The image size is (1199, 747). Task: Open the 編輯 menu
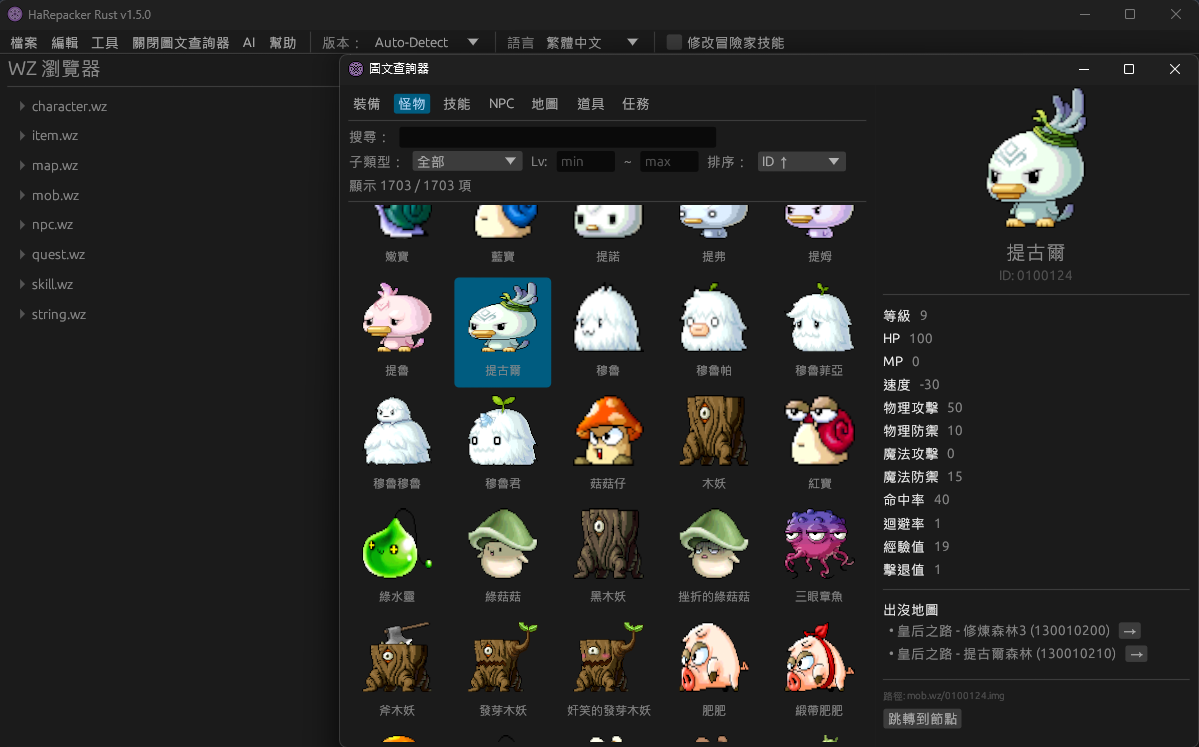pyautogui.click(x=64, y=43)
